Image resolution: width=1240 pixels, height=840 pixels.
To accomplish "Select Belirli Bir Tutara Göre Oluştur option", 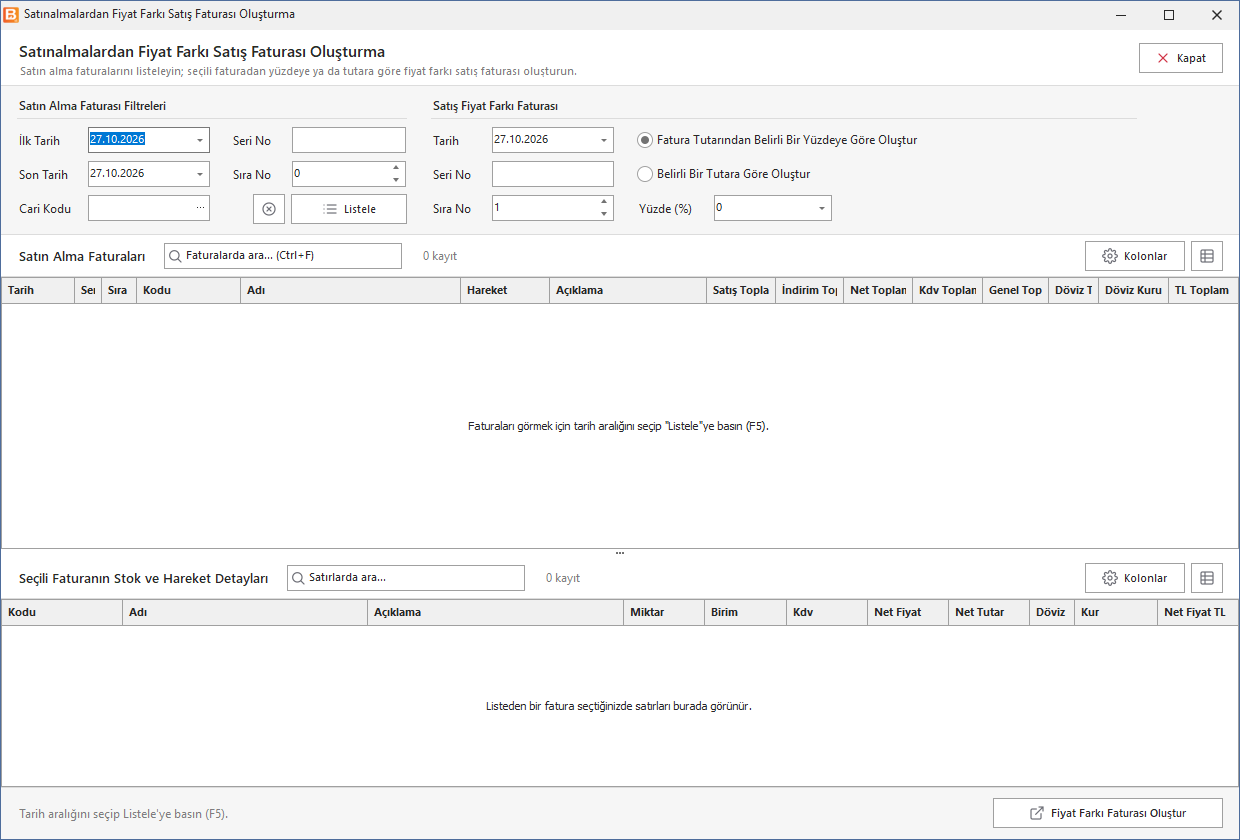I will click(724, 174).
